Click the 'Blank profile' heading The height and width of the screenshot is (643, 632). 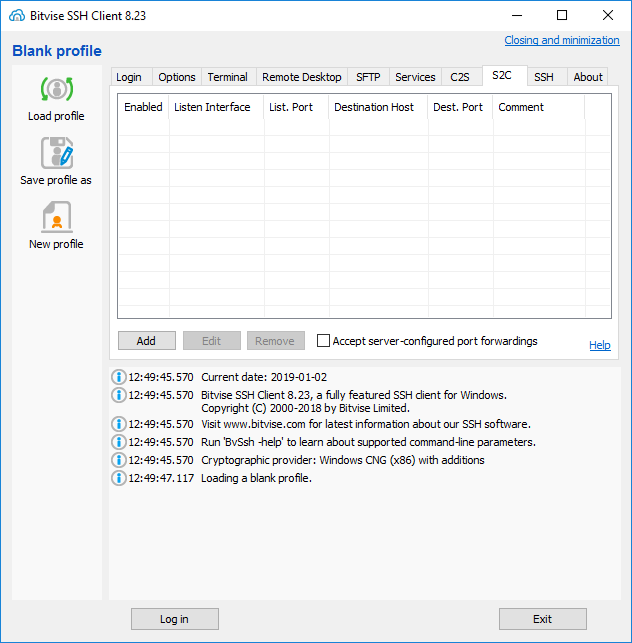pyautogui.click(x=57, y=51)
